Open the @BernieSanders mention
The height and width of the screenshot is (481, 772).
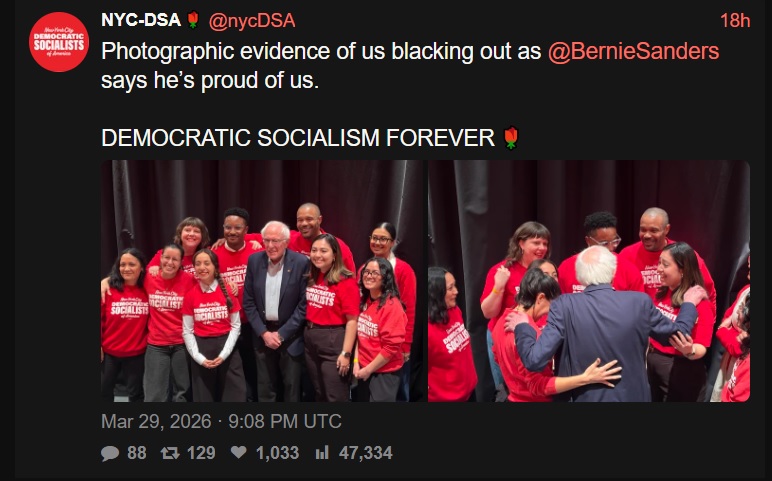click(633, 52)
